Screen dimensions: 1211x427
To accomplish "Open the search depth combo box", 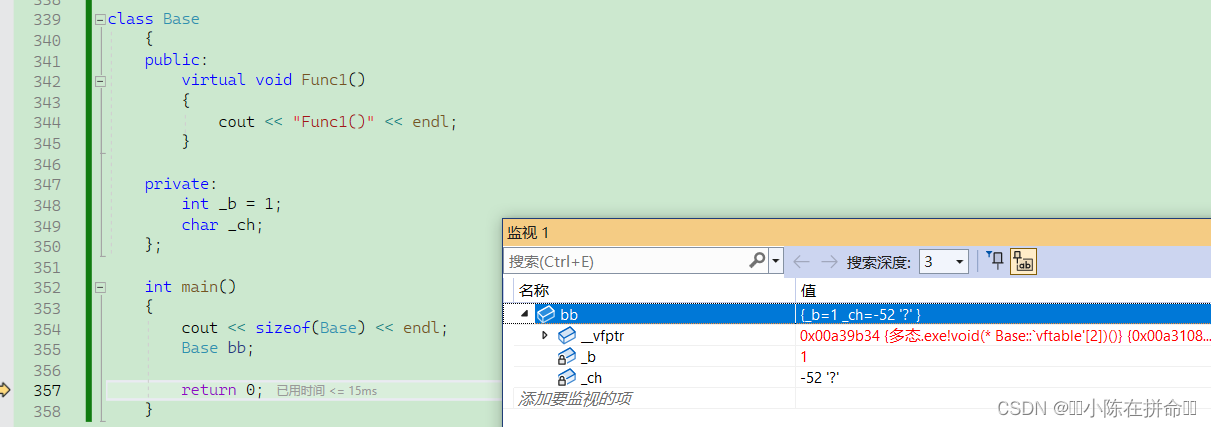I will pos(944,262).
